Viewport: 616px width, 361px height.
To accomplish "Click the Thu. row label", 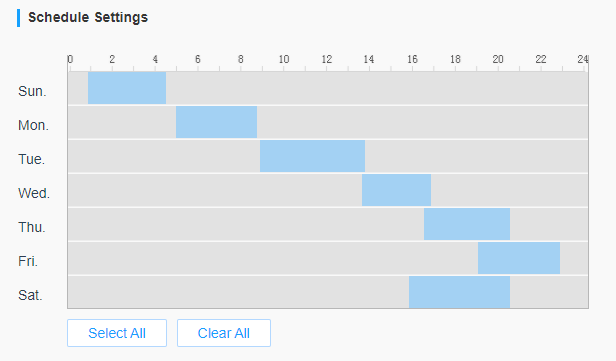I will pyautogui.click(x=32, y=227).
